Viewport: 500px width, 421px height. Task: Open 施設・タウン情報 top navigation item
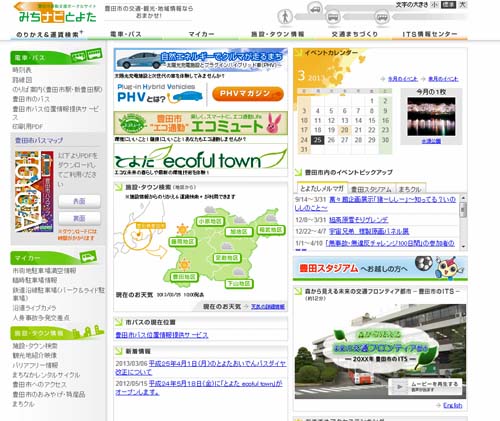point(277,34)
